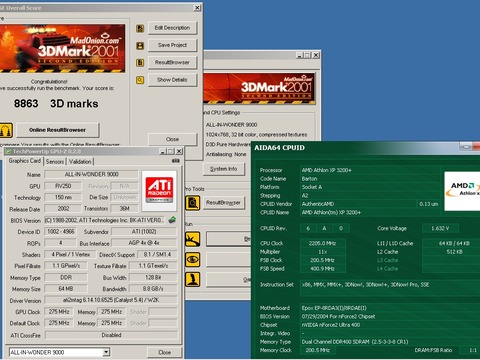The height and width of the screenshot is (360, 480).
Task: Click the yellow benchmark run icon
Action: pos(193,239)
